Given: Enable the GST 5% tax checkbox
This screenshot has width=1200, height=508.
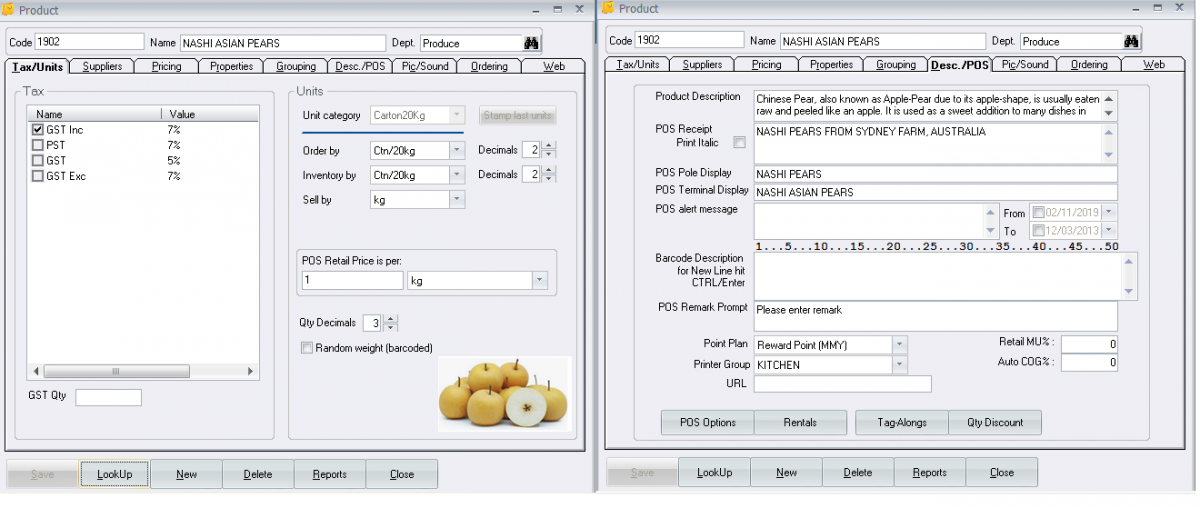Looking at the screenshot, I should 38,160.
